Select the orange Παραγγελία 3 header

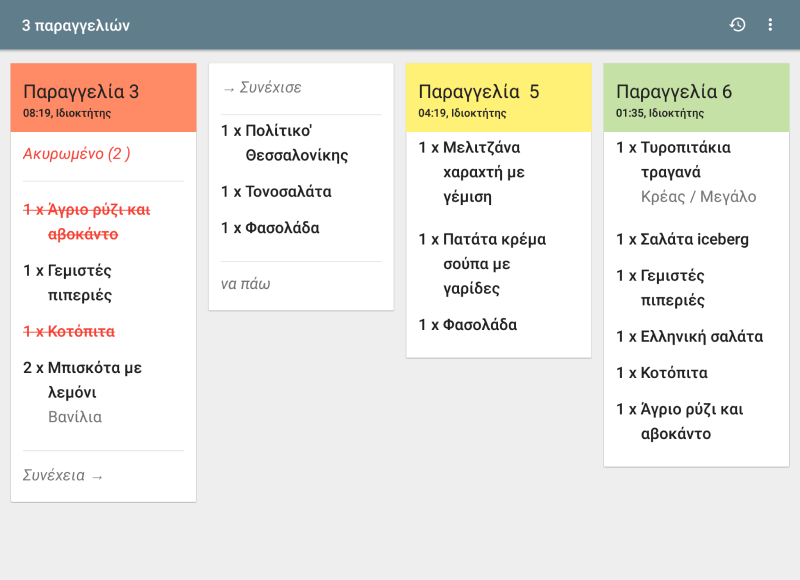[103, 98]
